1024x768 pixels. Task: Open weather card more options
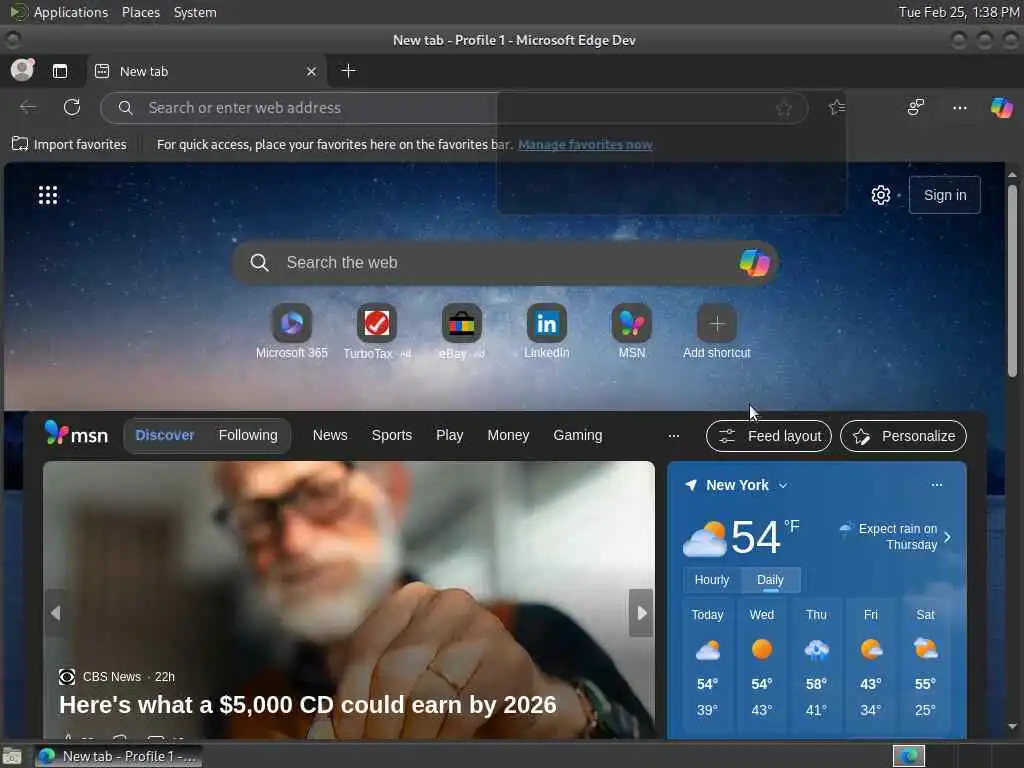click(x=936, y=485)
